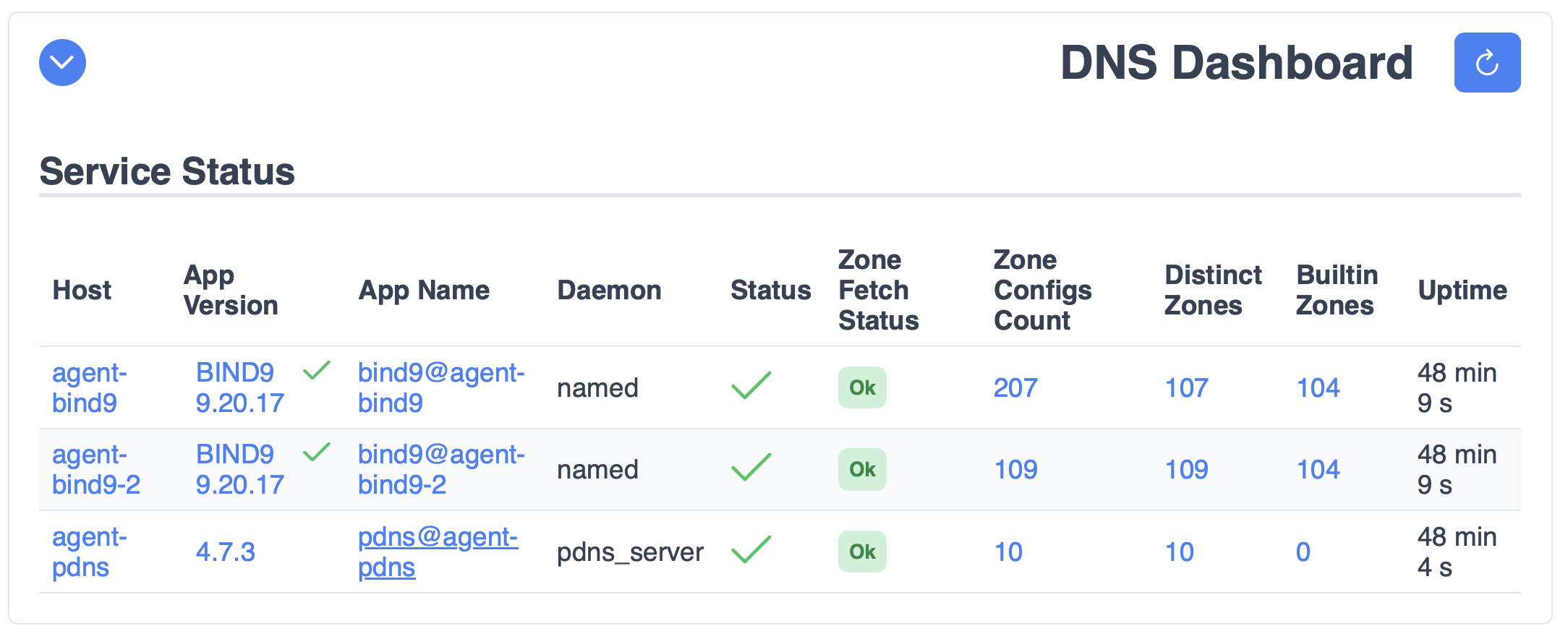
Task: Open the chevron dropdown at top left
Action: point(61,63)
